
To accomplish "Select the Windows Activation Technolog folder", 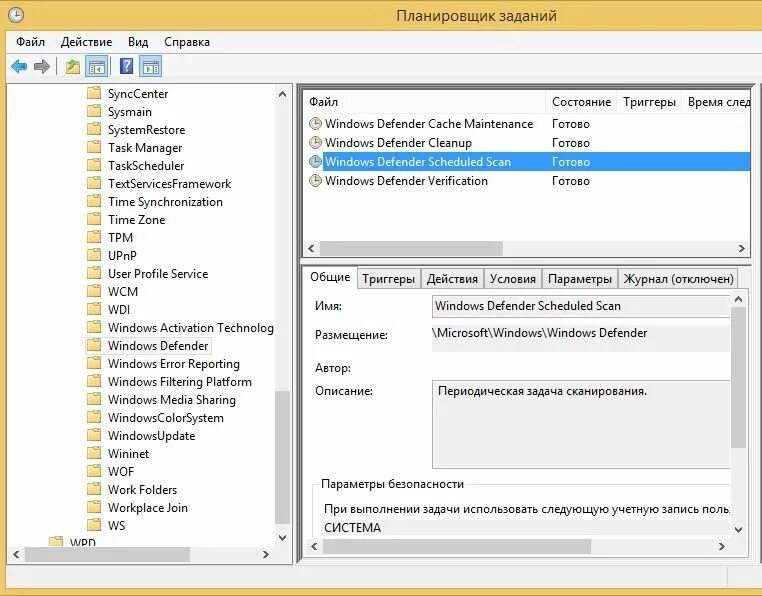I will [x=190, y=328].
